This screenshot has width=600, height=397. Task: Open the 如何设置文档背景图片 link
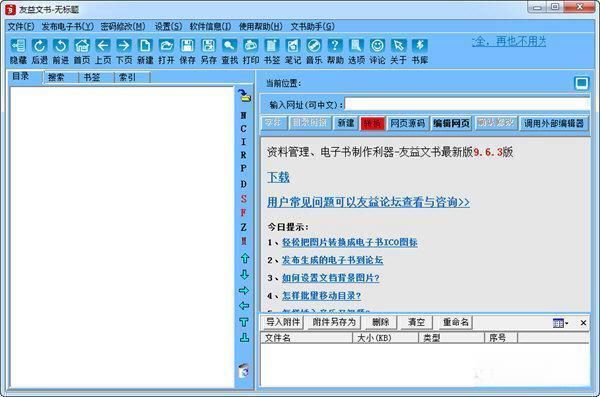[x=331, y=278]
